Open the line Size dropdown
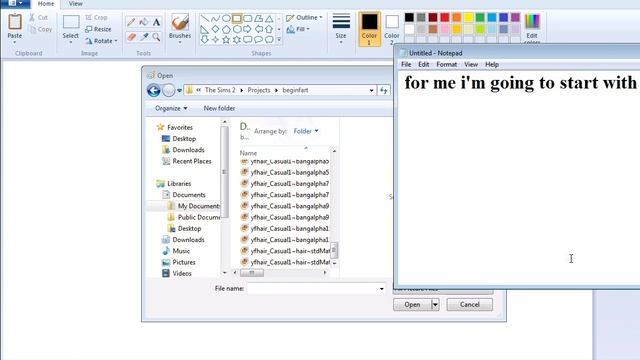The height and width of the screenshot is (360, 640). tap(341, 28)
